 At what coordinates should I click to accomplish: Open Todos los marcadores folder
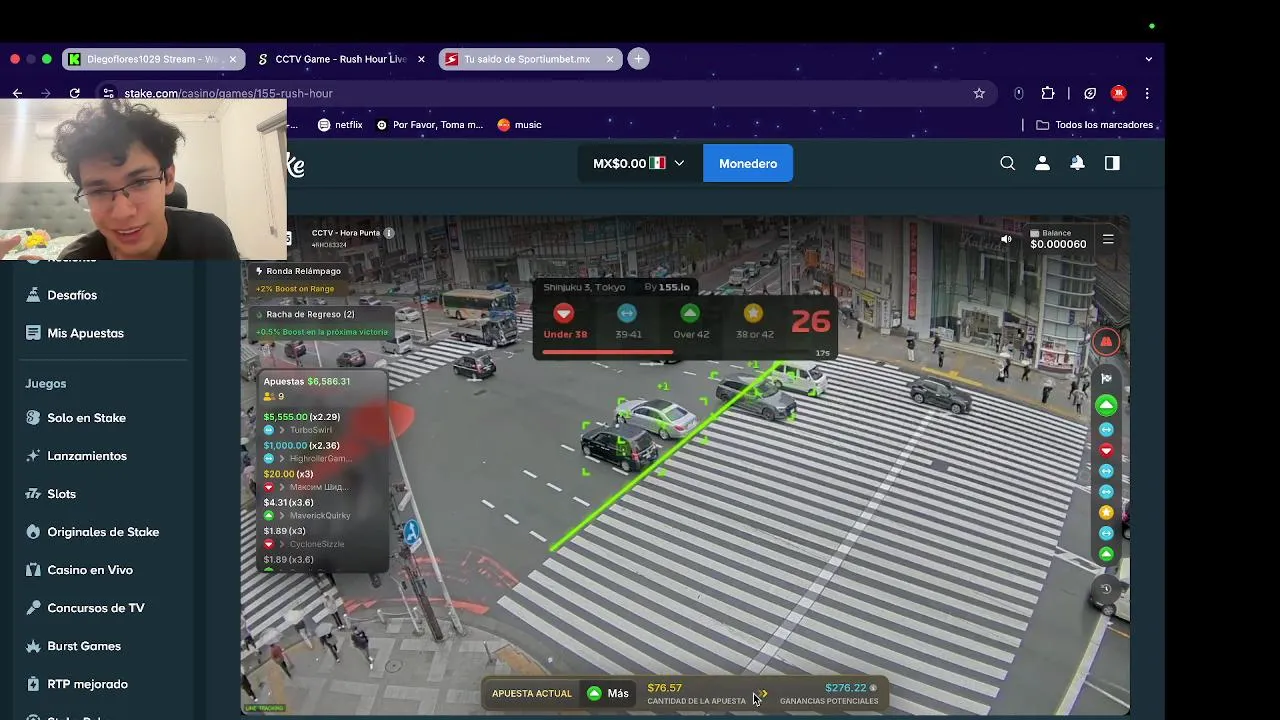point(1095,125)
